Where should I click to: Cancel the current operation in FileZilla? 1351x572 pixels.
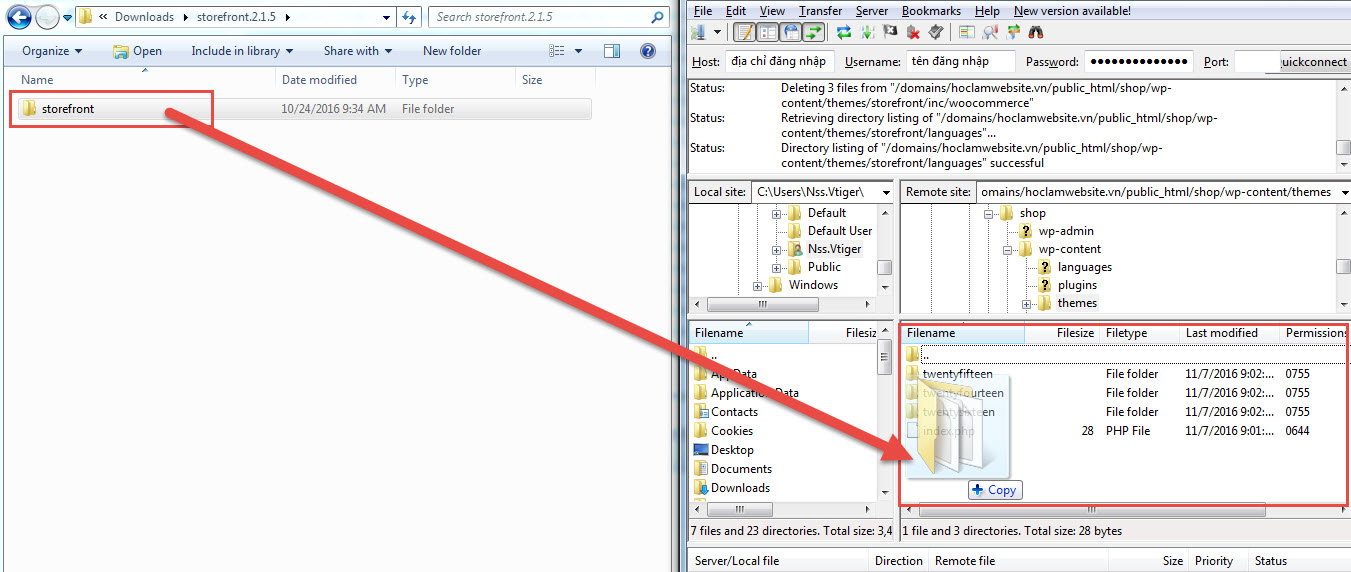click(890, 32)
